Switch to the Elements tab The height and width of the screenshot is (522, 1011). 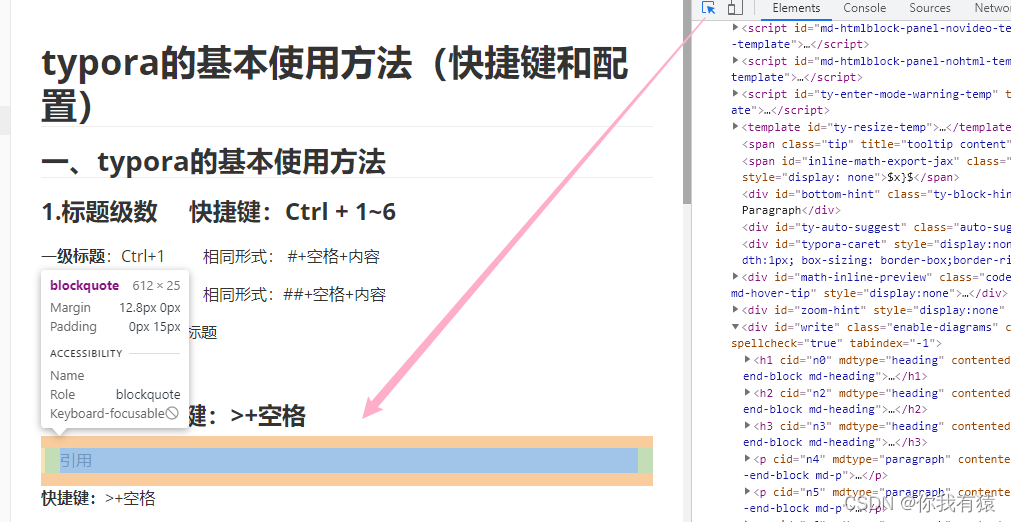[796, 8]
